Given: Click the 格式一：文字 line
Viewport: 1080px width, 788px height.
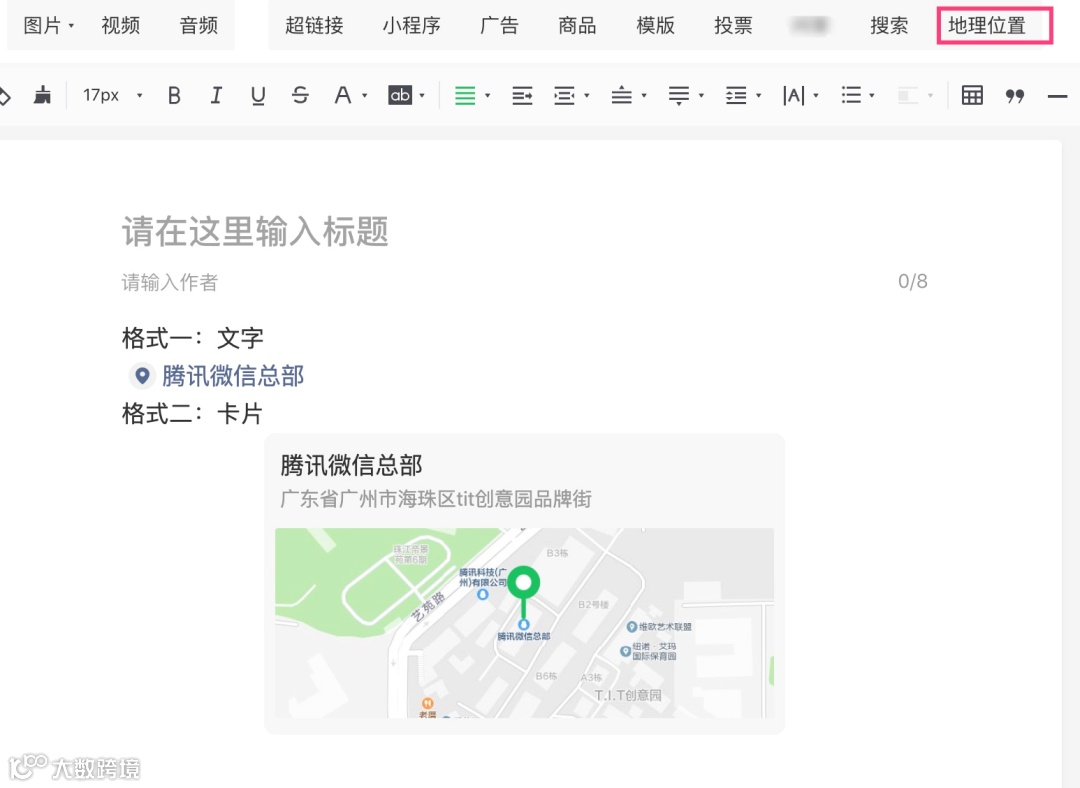Looking at the screenshot, I should 193,338.
